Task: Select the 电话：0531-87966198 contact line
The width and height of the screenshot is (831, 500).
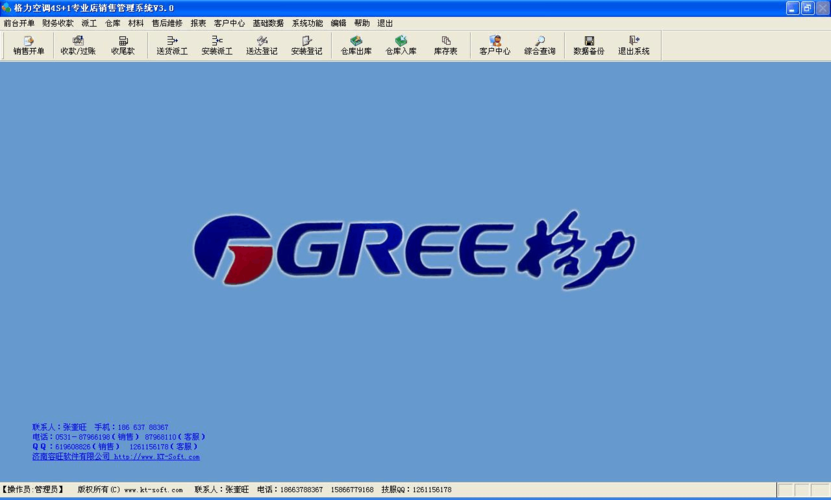Action: (x=119, y=437)
